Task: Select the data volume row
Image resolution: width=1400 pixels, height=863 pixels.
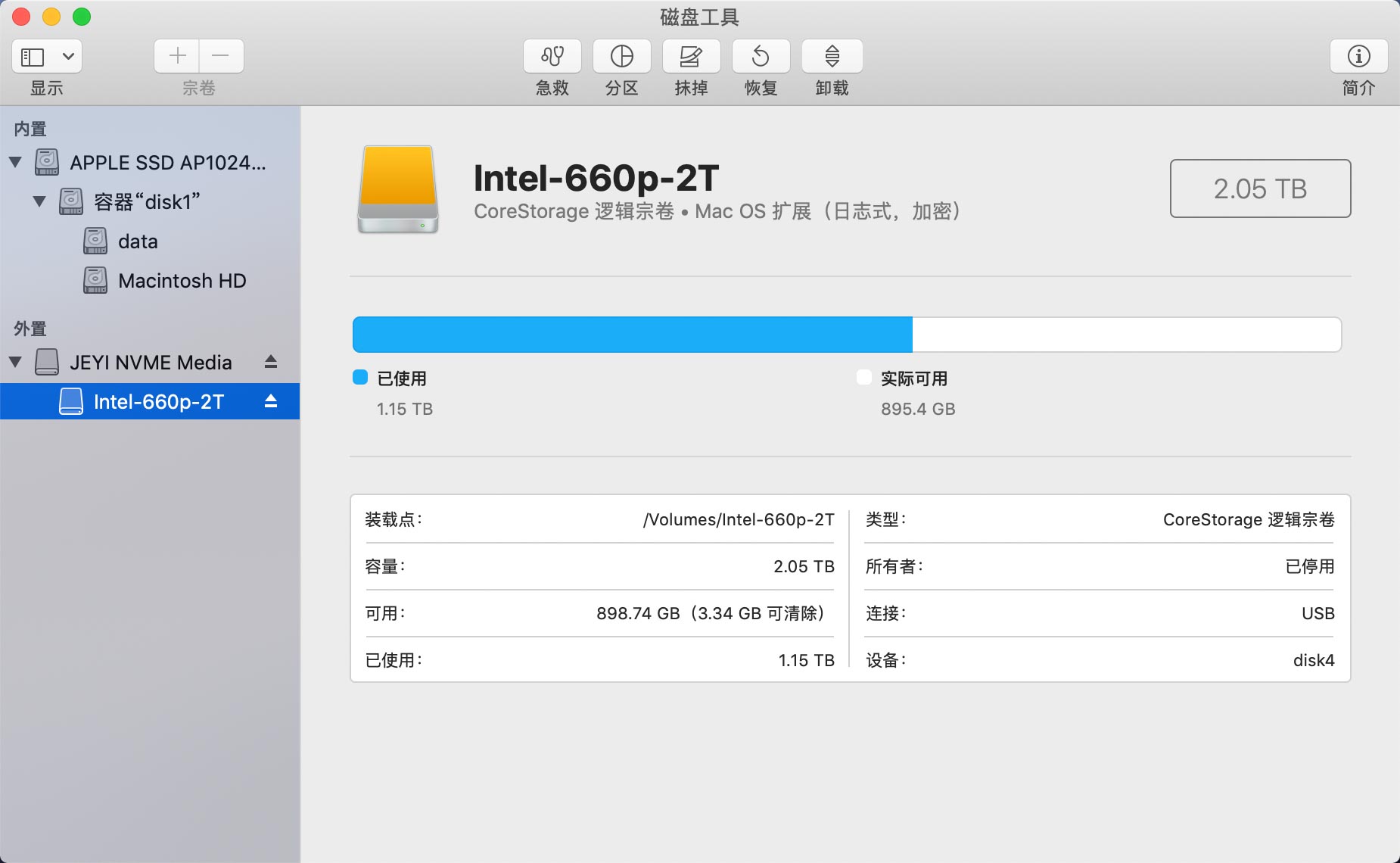Action: pyautogui.click(x=150, y=241)
